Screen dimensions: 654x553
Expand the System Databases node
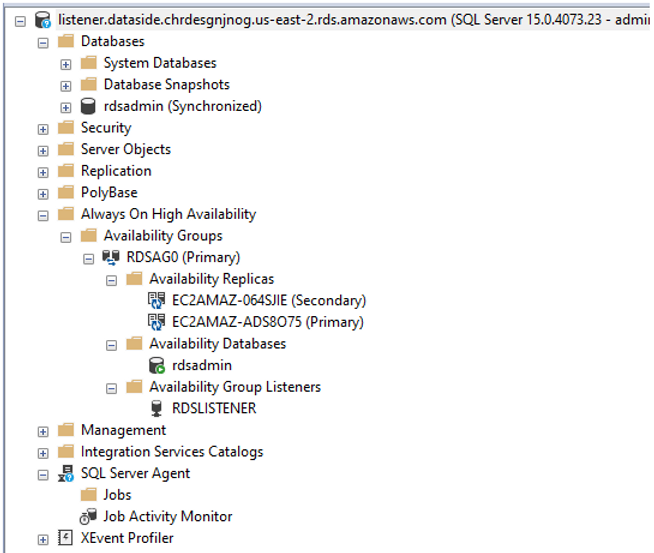(x=65, y=65)
